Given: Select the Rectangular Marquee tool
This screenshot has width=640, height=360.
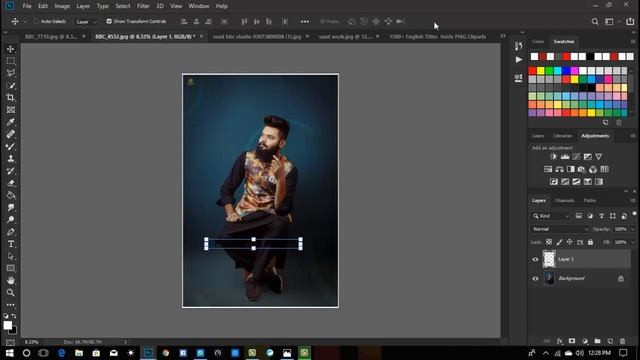Looking at the screenshot, I should 11,61.
